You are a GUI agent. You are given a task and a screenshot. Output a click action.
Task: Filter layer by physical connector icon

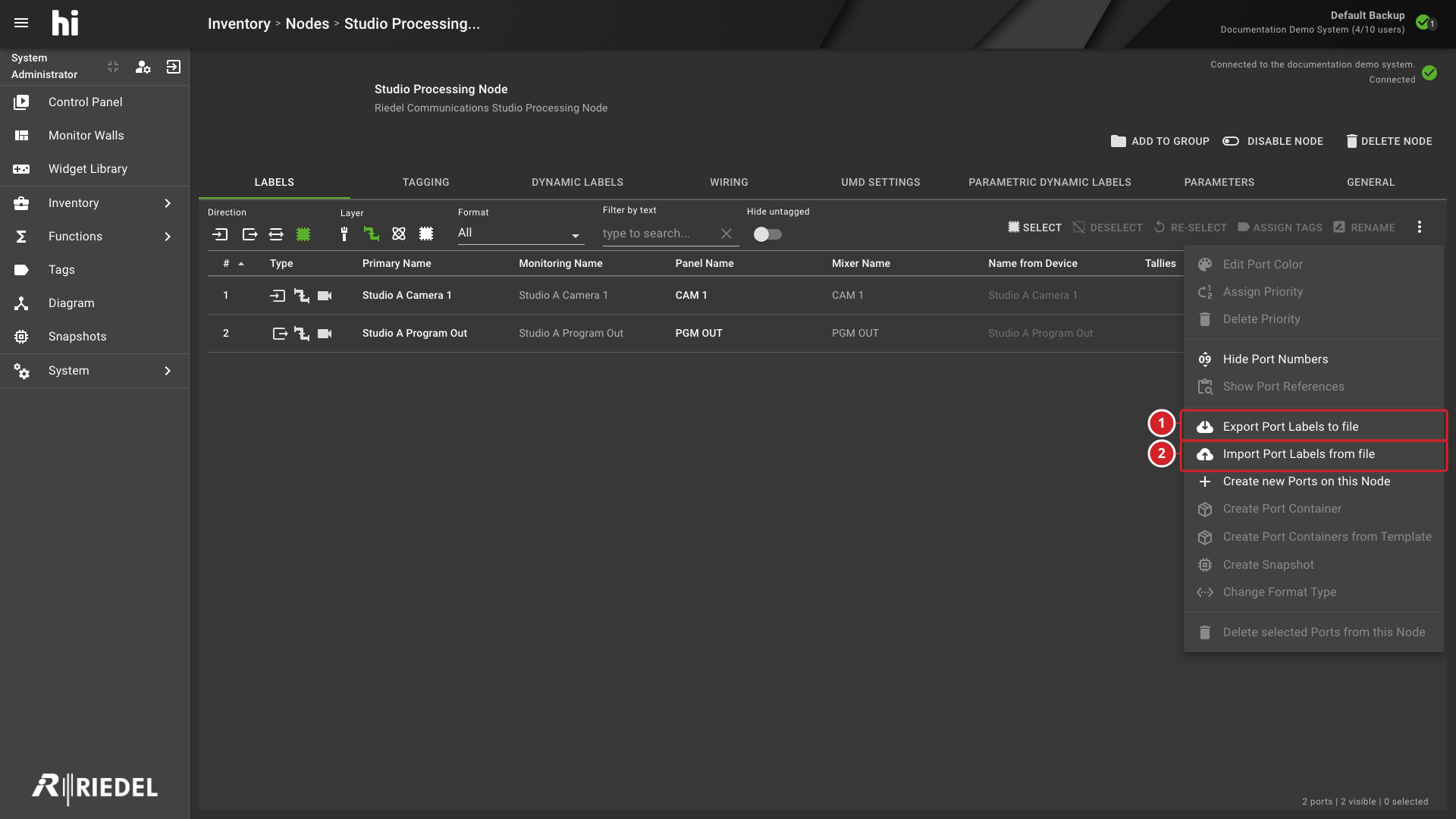[344, 234]
